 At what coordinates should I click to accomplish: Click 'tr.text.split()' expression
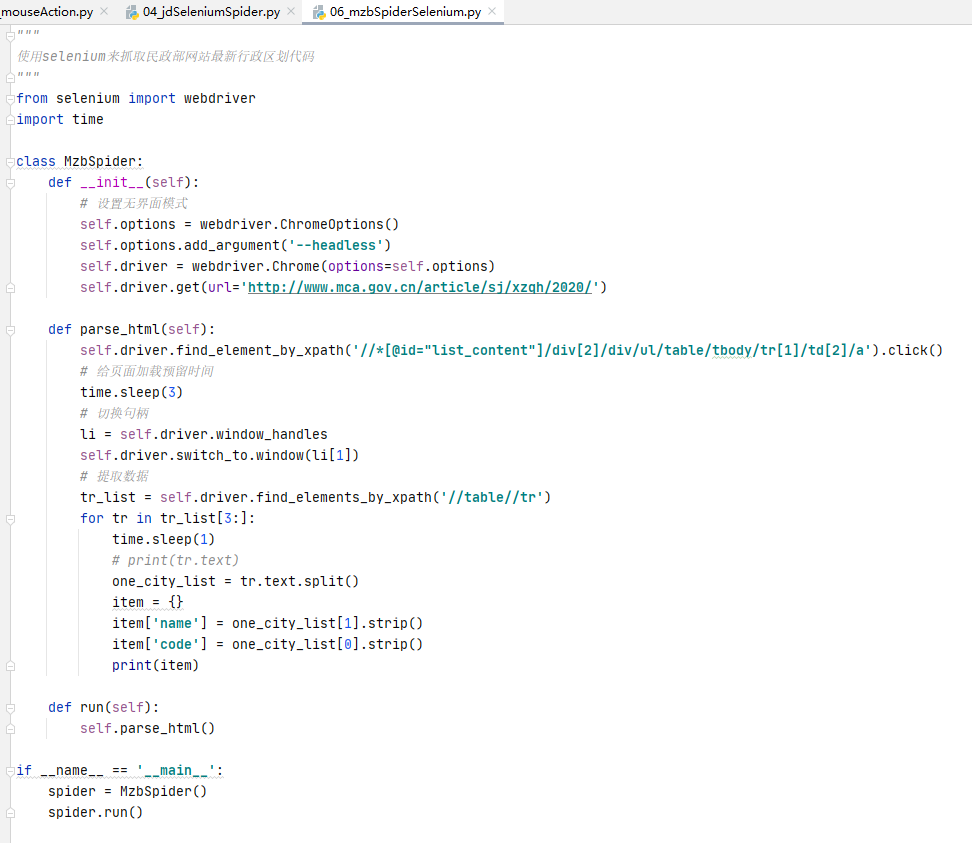(299, 581)
